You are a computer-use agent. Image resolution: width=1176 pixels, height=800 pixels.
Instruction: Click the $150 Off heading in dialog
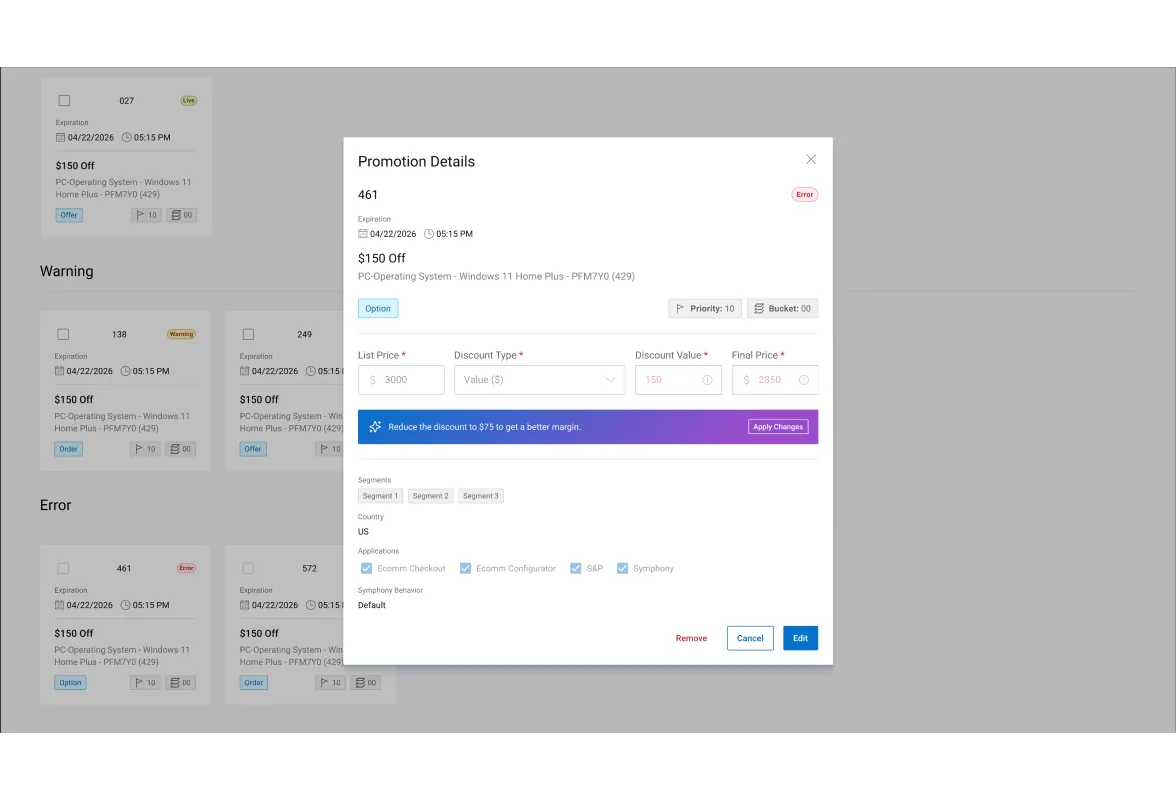click(x=382, y=258)
